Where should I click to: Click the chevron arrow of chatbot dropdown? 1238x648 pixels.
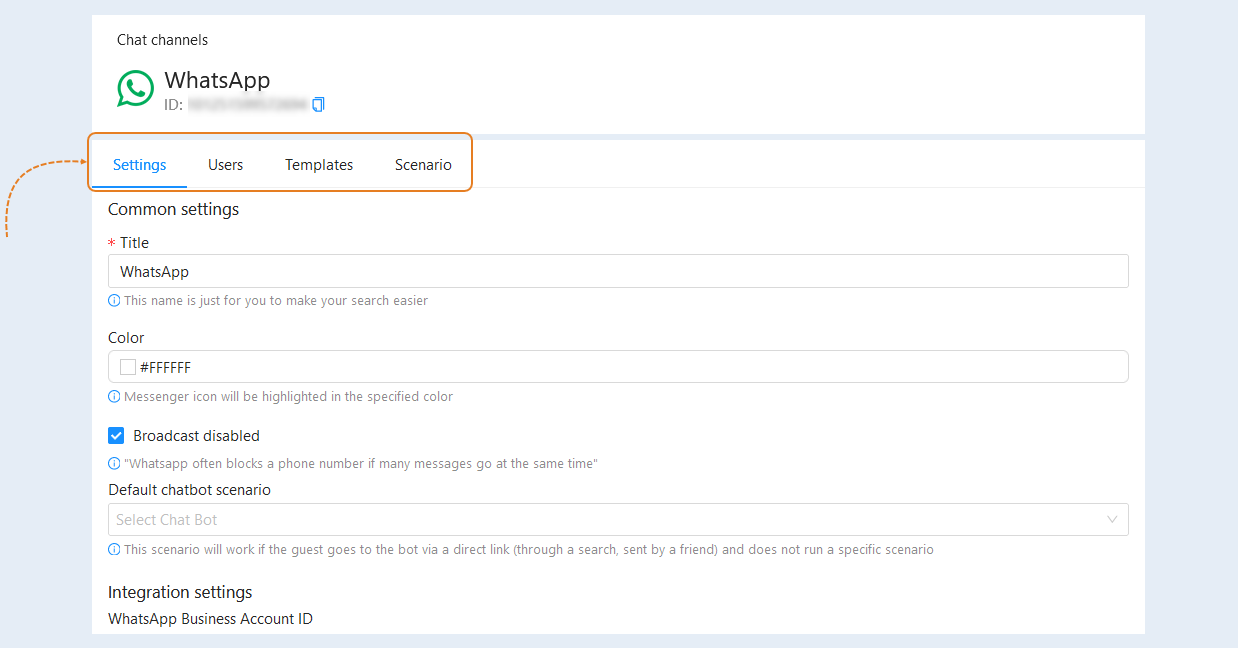(1112, 519)
